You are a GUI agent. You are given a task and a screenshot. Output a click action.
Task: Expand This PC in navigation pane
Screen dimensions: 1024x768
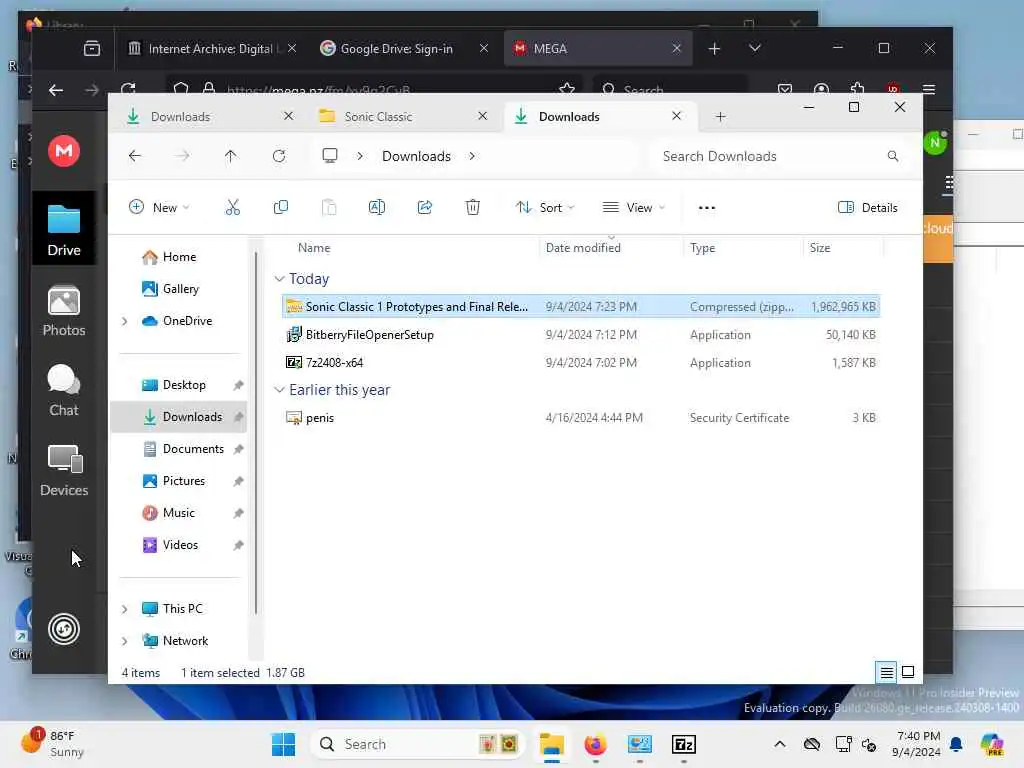coord(125,609)
